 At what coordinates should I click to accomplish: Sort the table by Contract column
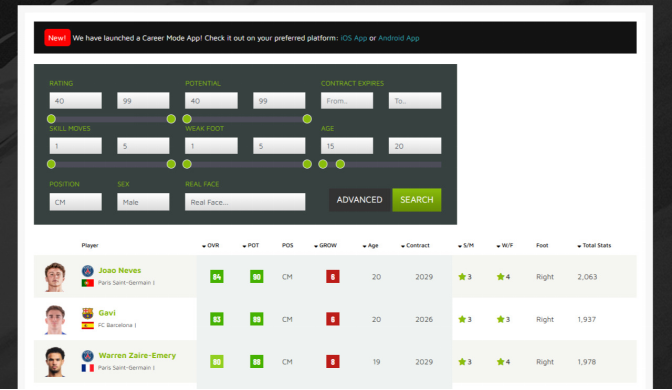click(x=415, y=246)
